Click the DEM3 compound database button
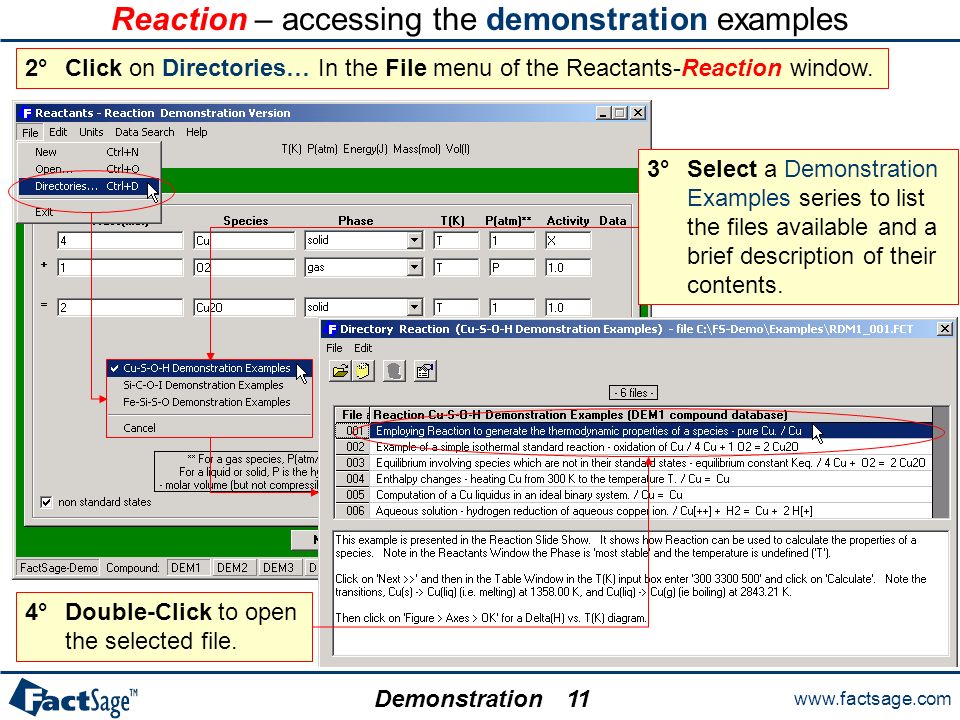Image resolution: width=960 pixels, height=720 pixels. point(279,568)
